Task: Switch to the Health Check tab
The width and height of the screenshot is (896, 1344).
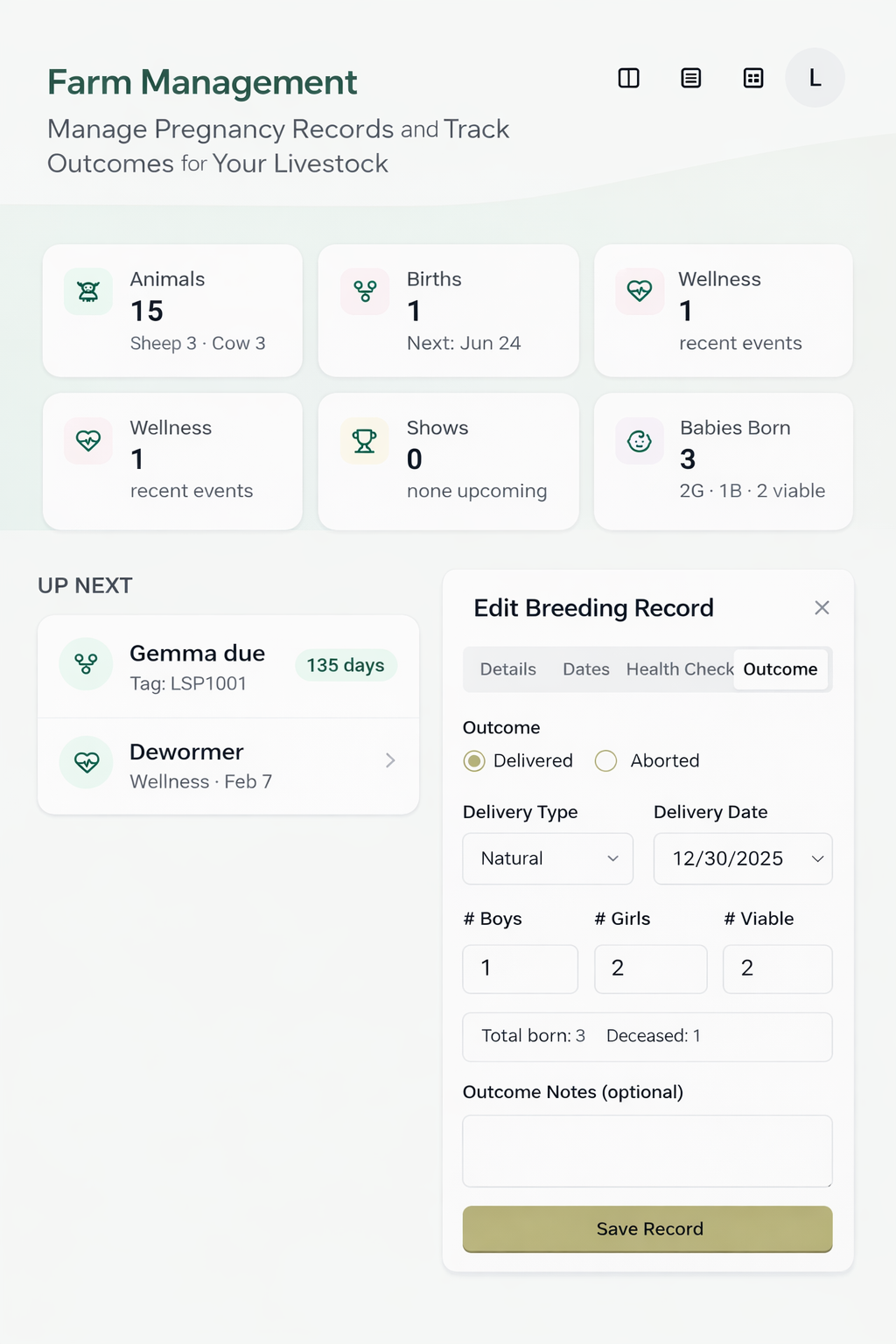Action: point(679,669)
